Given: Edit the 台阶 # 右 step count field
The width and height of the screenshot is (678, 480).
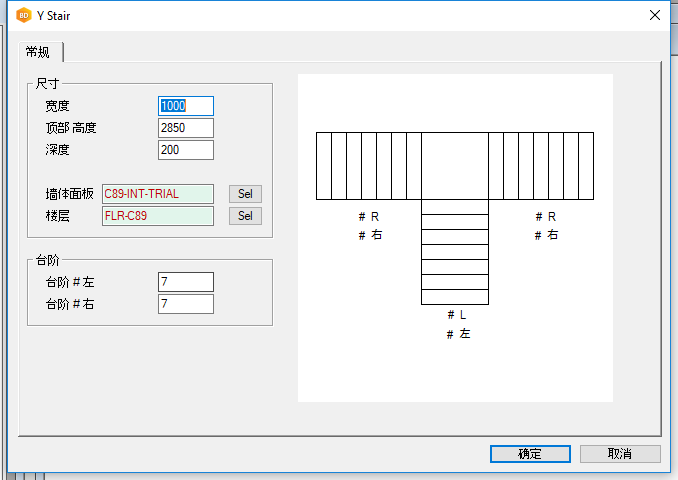Looking at the screenshot, I should coord(186,304).
